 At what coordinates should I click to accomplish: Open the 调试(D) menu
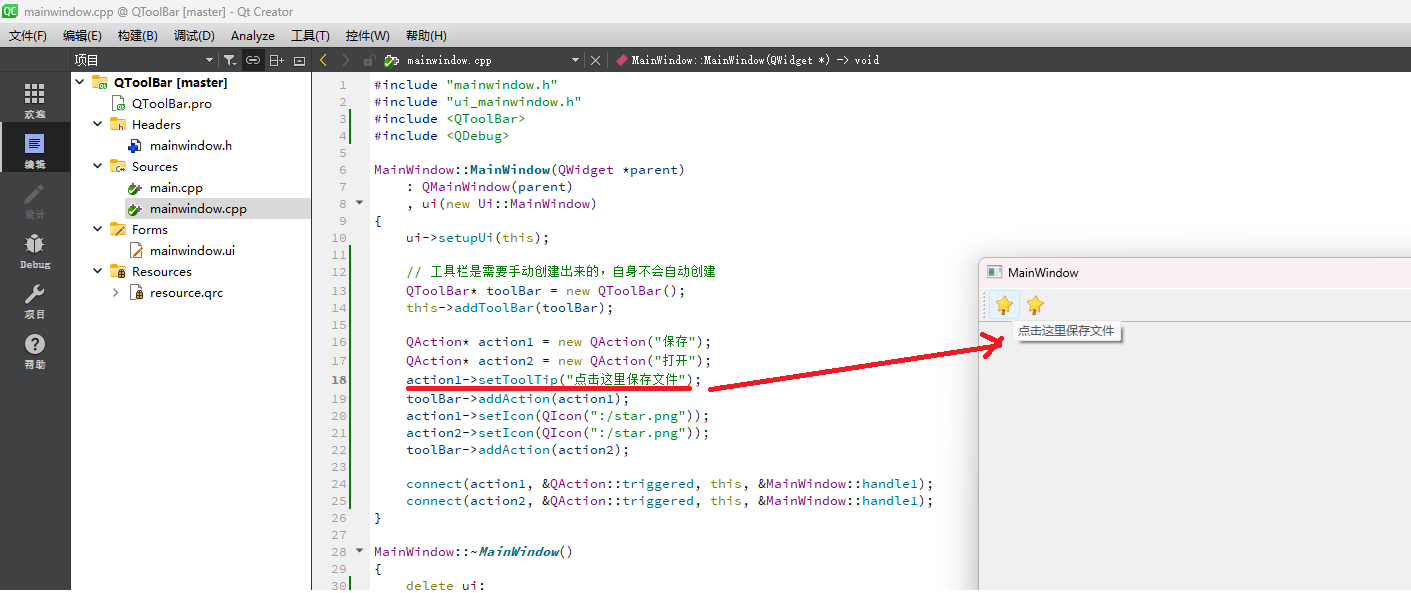(x=194, y=35)
